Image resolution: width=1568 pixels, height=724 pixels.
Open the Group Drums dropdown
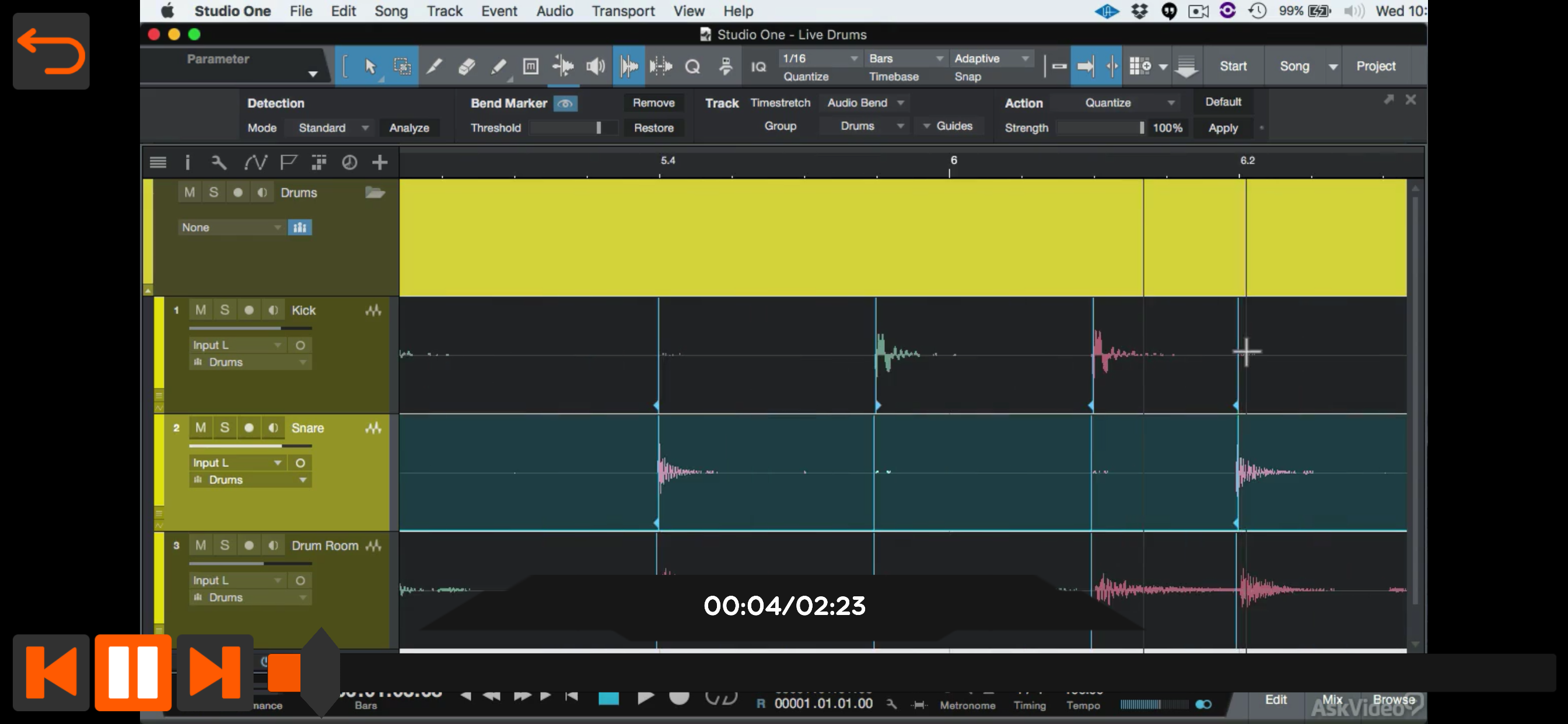[865, 126]
